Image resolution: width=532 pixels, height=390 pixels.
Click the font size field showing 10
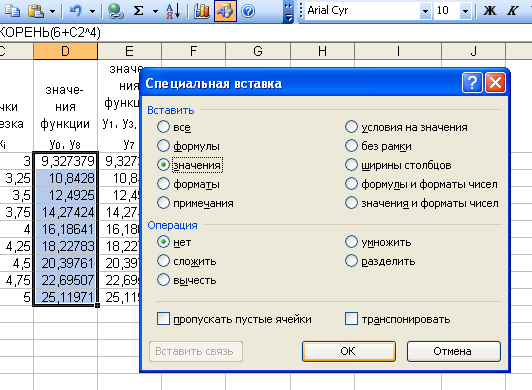coord(447,11)
